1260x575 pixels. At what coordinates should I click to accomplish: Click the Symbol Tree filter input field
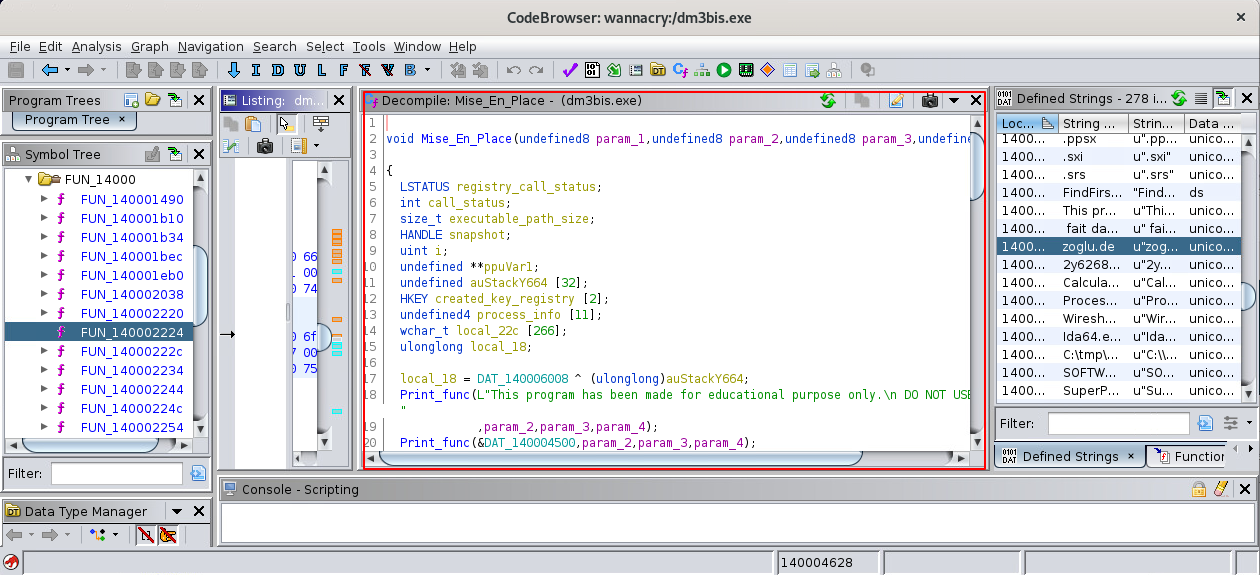coord(117,473)
